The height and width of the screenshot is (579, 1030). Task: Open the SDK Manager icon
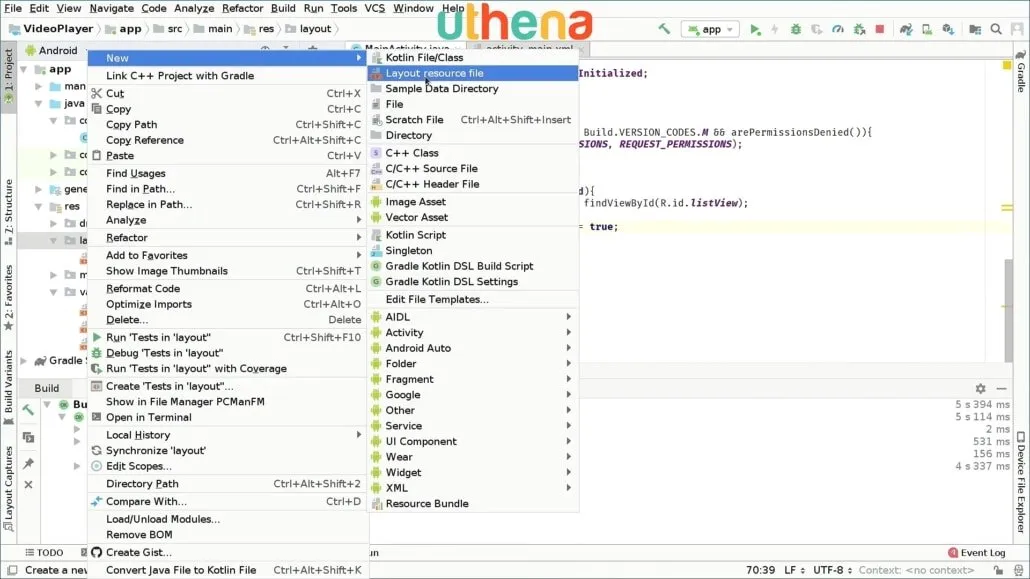coord(948,30)
